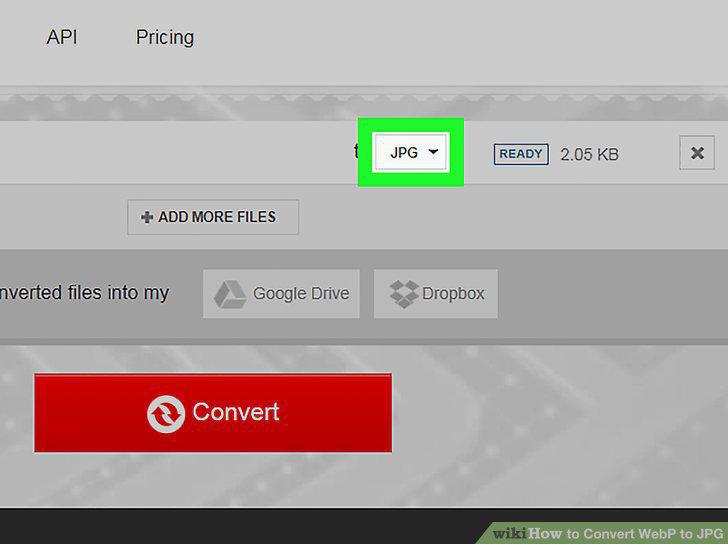
Task: Open the Pricing page link
Action: click(x=165, y=38)
